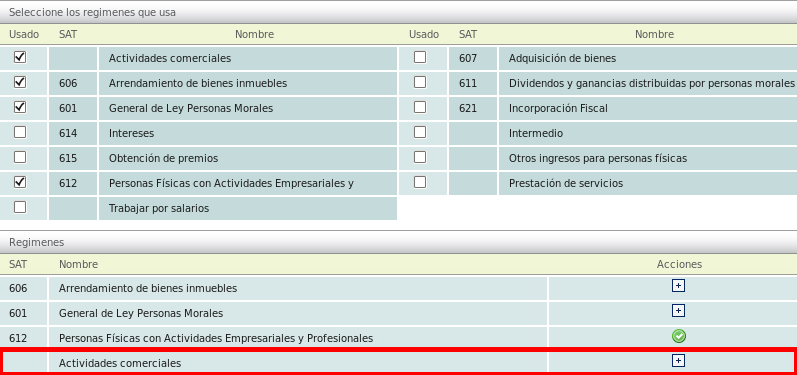The image size is (797, 375).
Task: Click the Acciones column header
Action: pyautogui.click(x=679, y=264)
